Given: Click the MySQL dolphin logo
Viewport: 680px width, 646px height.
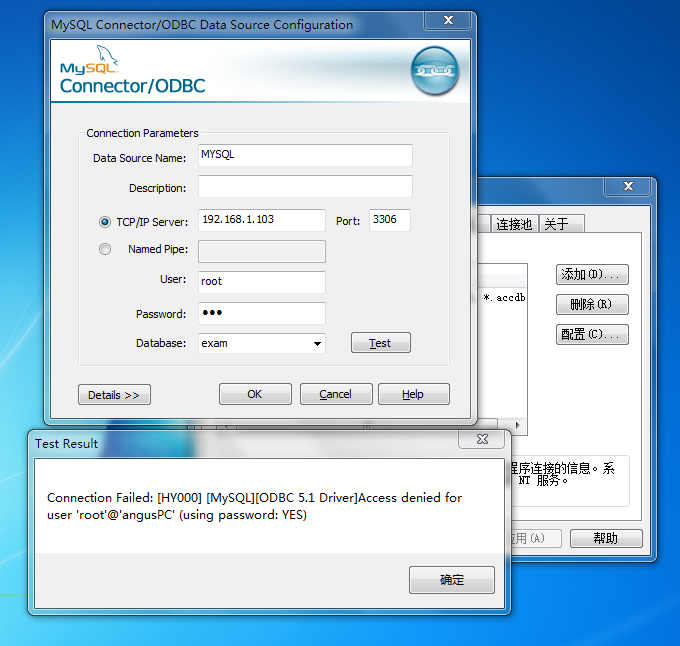Looking at the screenshot, I should point(106,55).
